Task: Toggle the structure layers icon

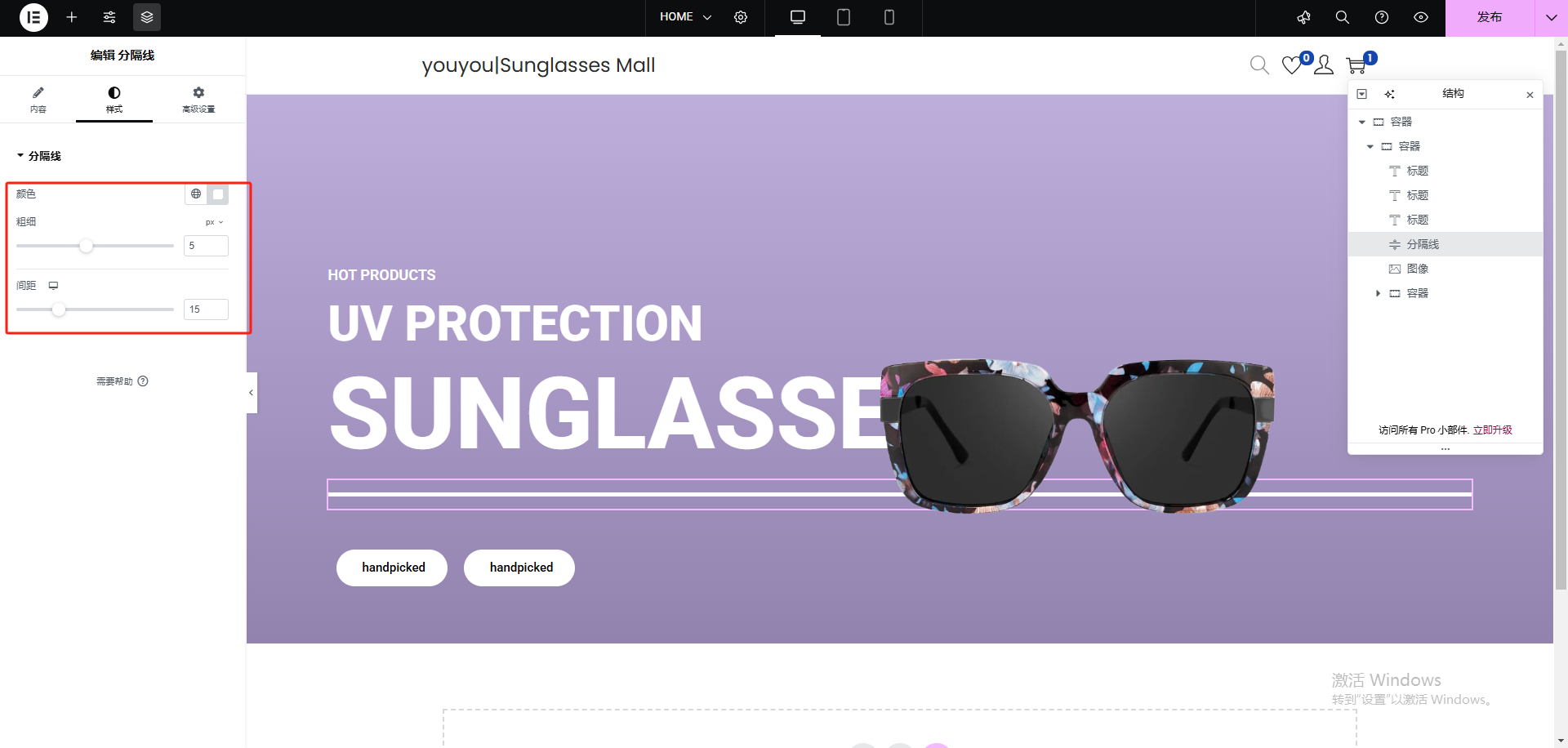Action: pos(147,17)
